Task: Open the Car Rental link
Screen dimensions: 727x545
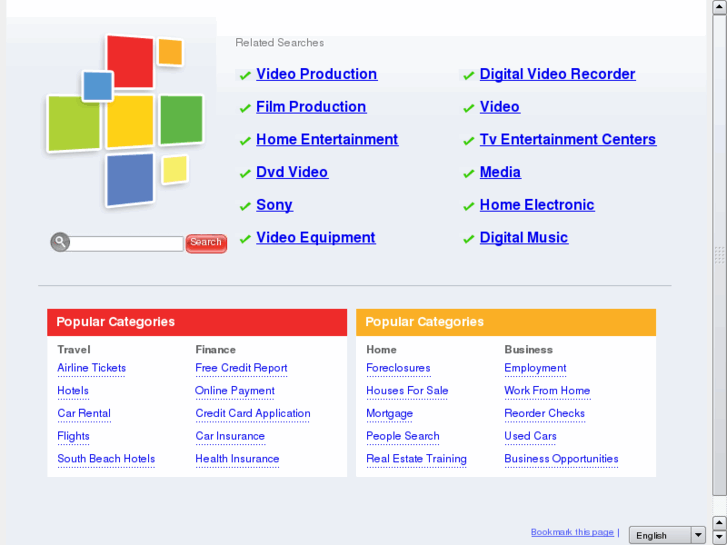Action: coord(84,414)
